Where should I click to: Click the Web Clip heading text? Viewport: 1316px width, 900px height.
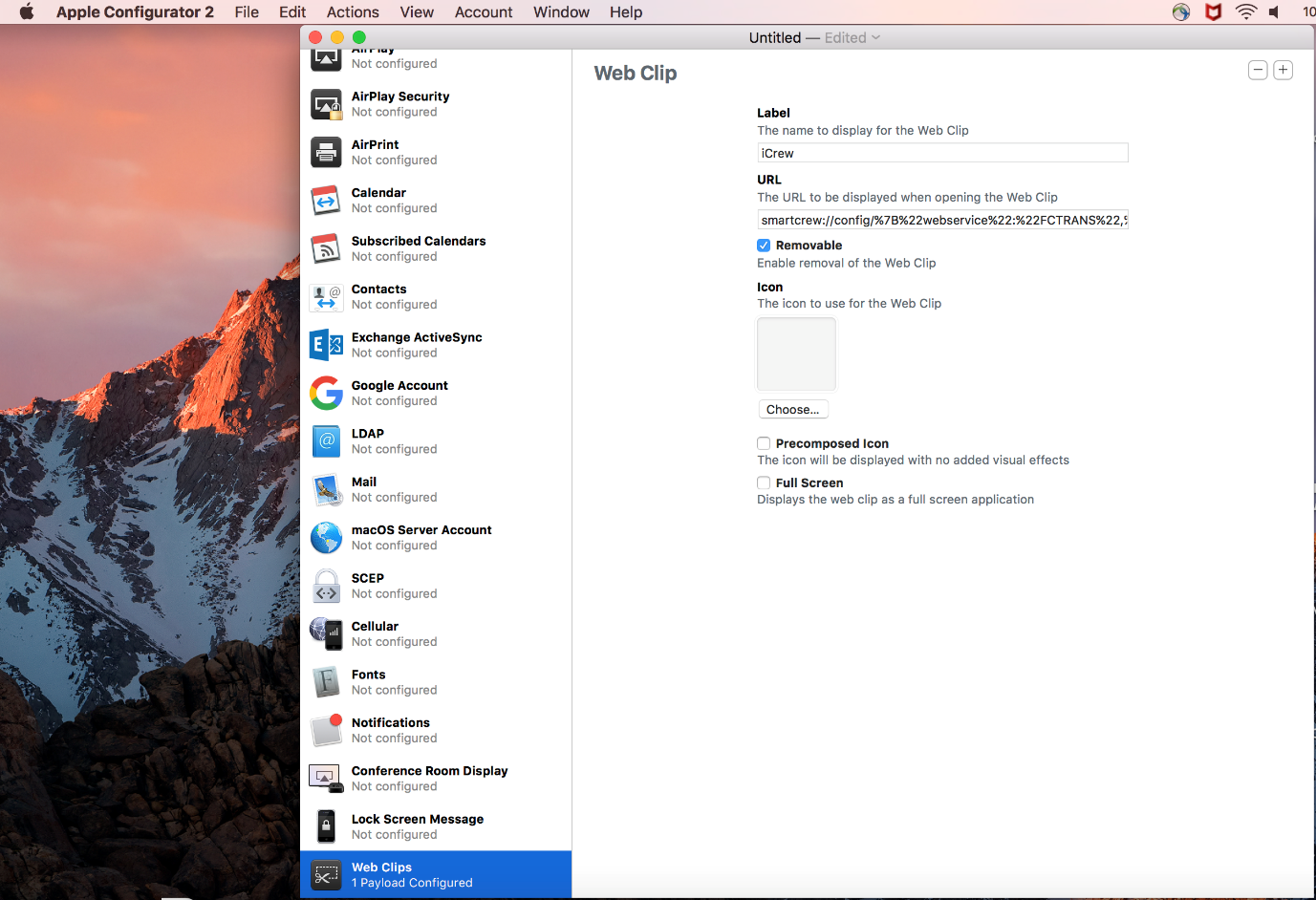636,74
